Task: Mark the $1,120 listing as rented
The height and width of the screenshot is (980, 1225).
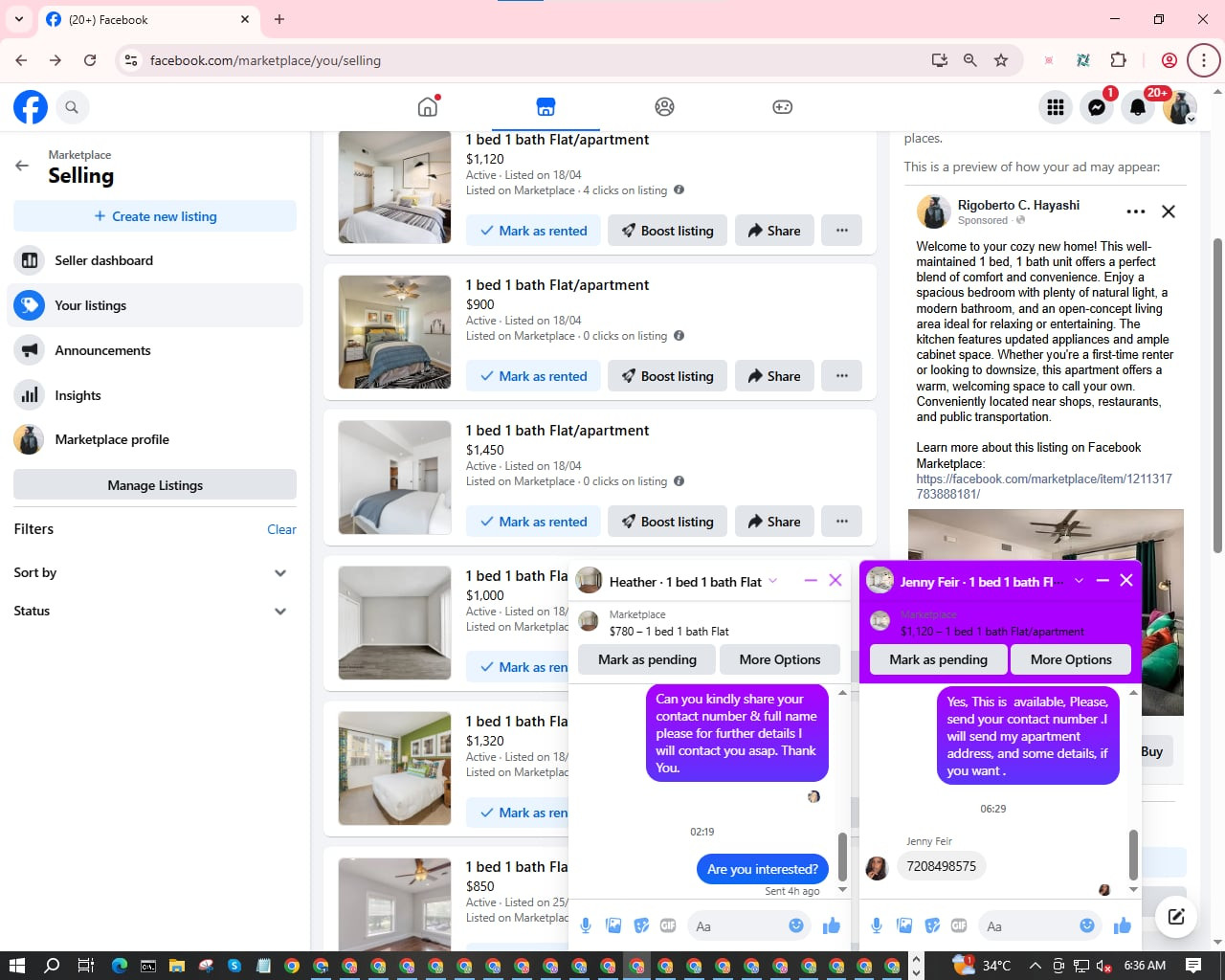Action: (x=534, y=231)
